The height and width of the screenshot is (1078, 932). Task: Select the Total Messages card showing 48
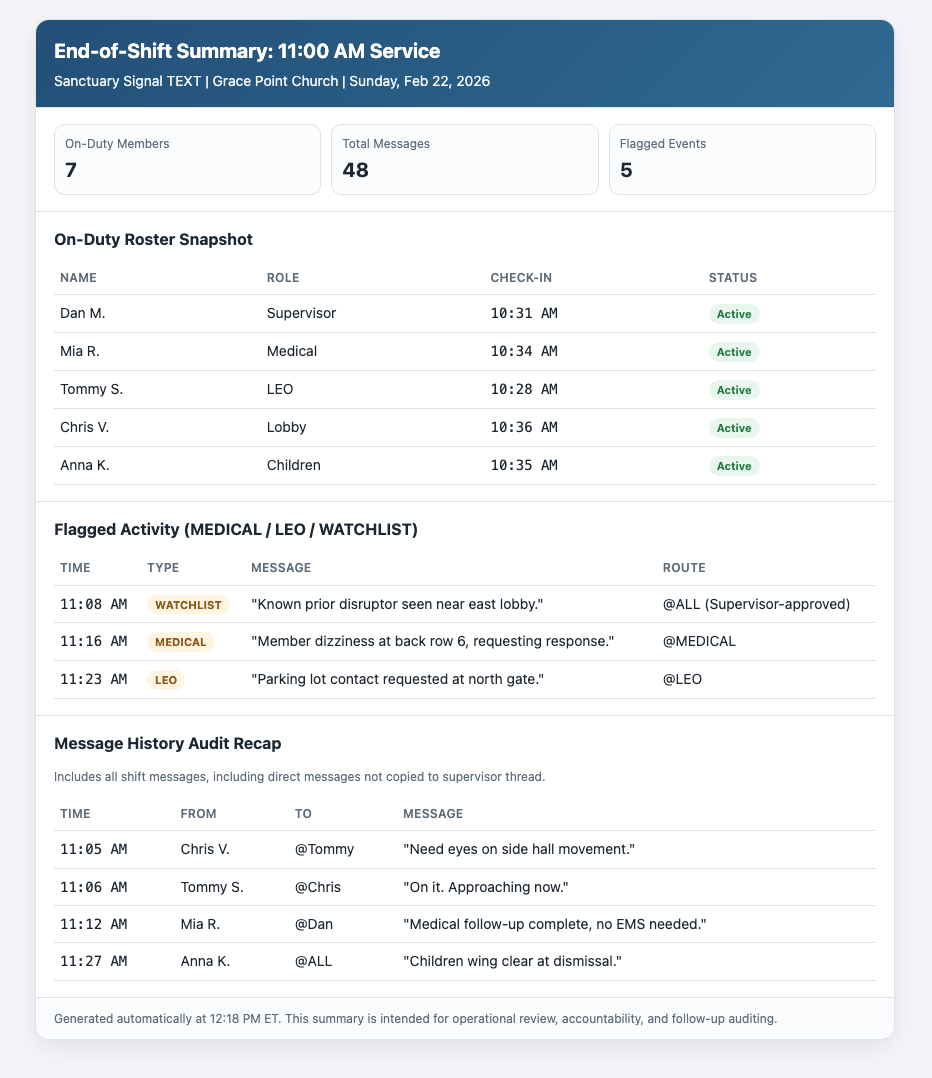coord(465,159)
